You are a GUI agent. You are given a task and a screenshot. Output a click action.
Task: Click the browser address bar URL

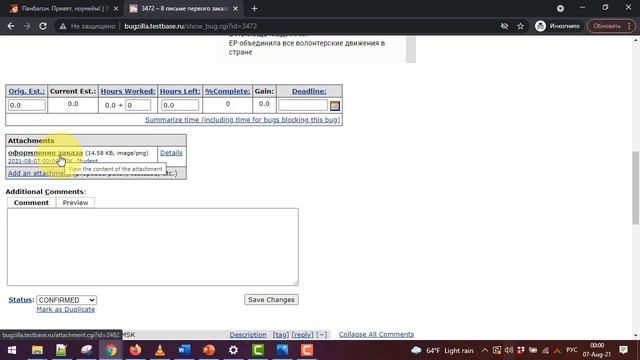click(191, 26)
